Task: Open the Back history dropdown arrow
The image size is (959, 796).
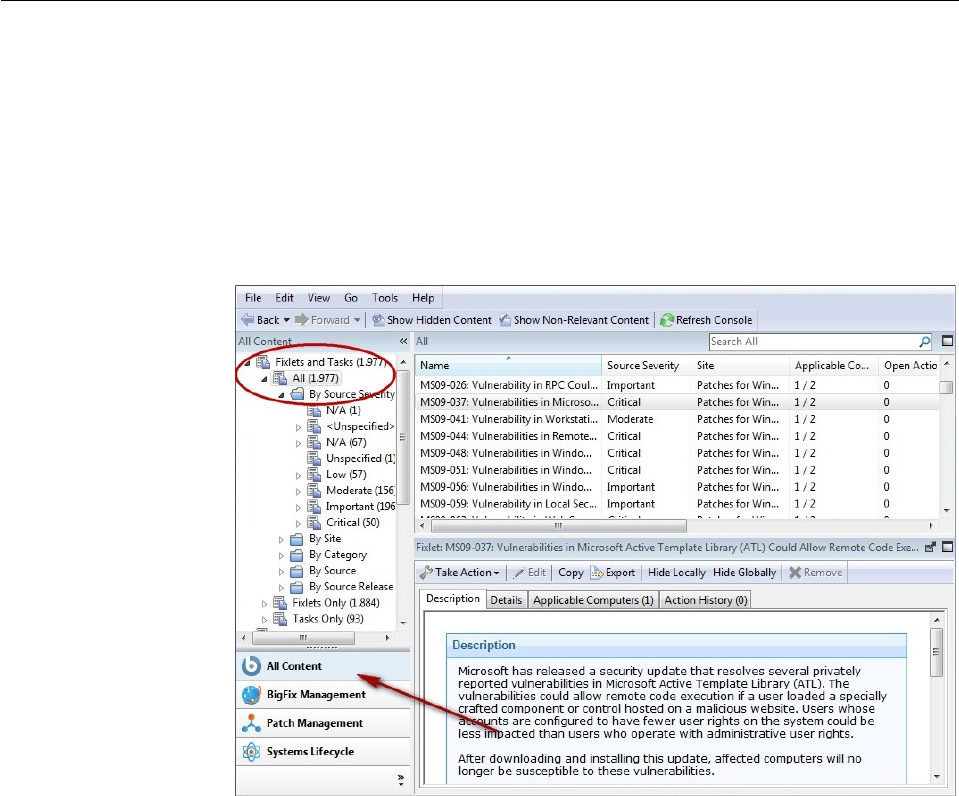Action: (286, 320)
